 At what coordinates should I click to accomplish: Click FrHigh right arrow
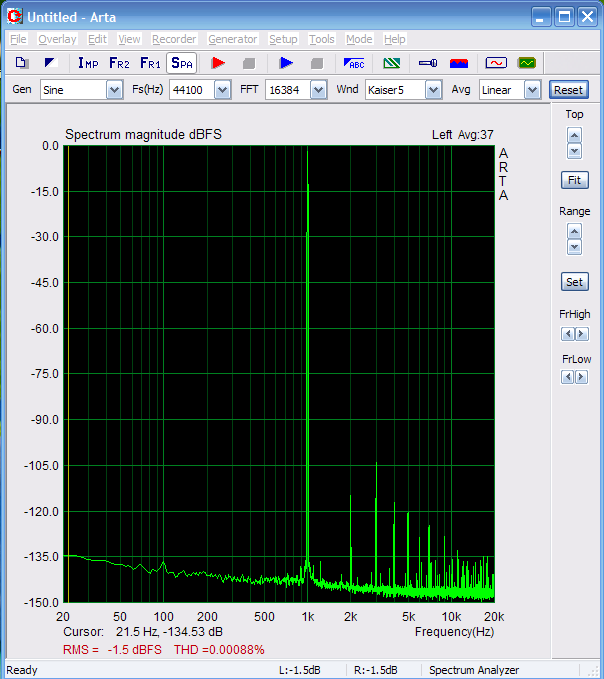coord(582,334)
